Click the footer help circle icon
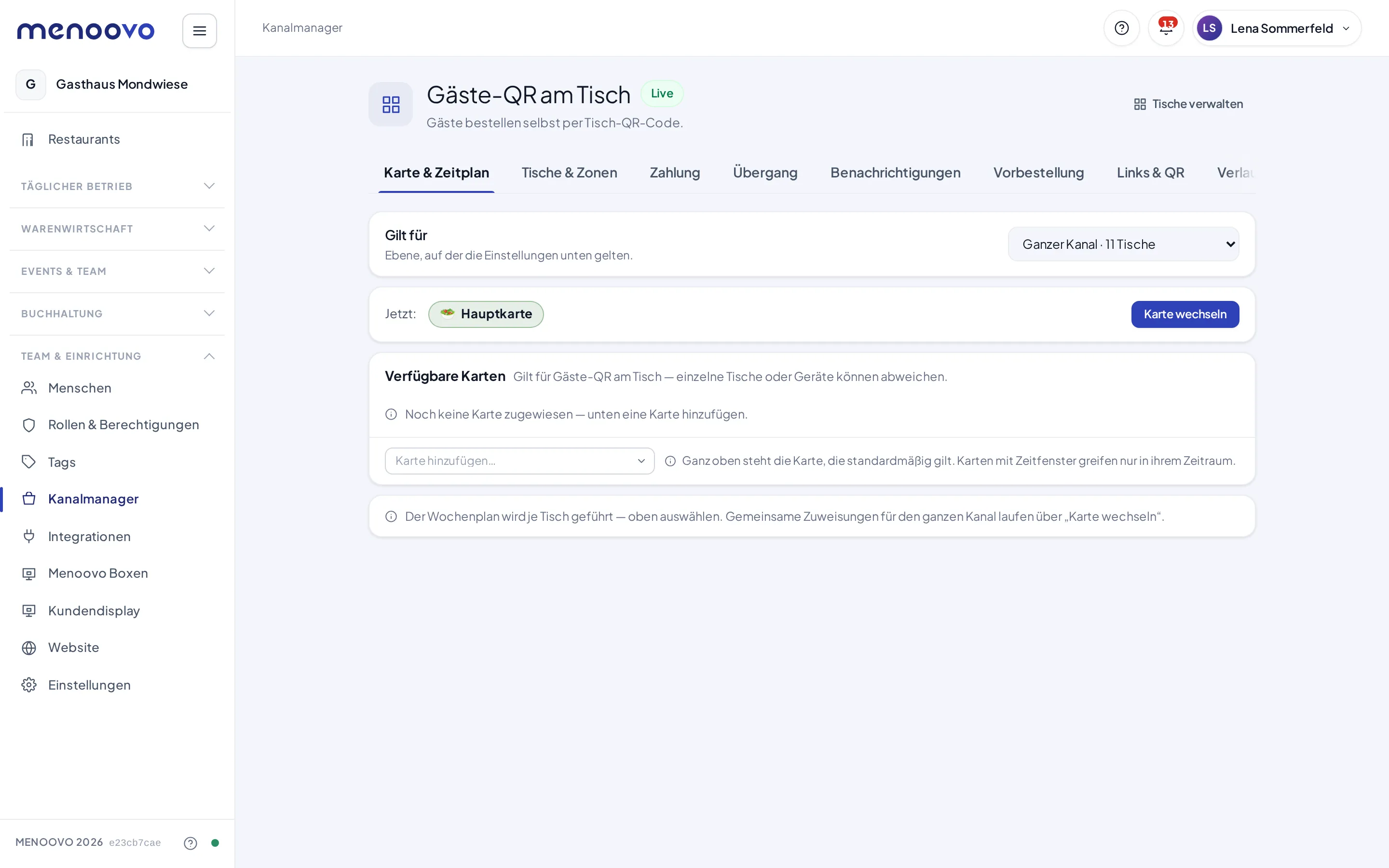The height and width of the screenshot is (868, 1389). pos(191,843)
